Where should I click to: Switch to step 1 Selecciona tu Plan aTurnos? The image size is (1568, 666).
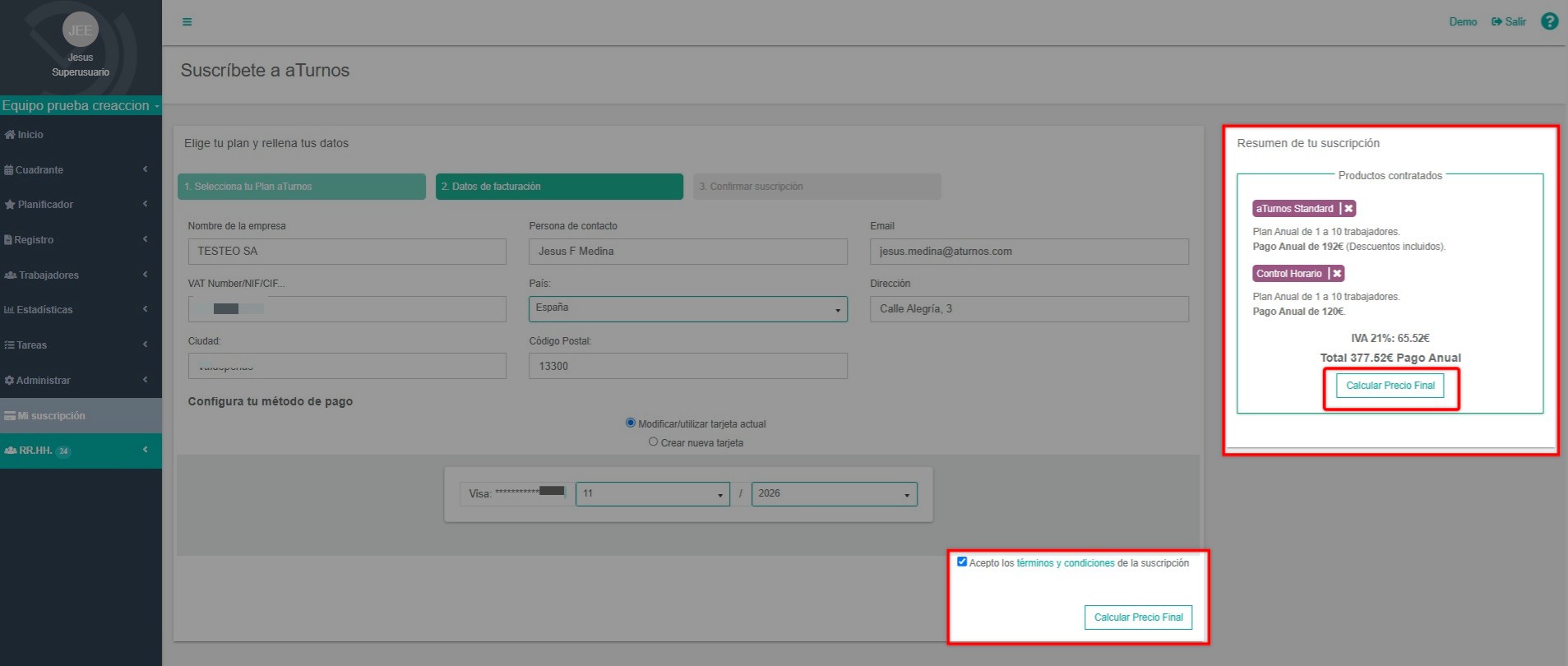(301, 187)
